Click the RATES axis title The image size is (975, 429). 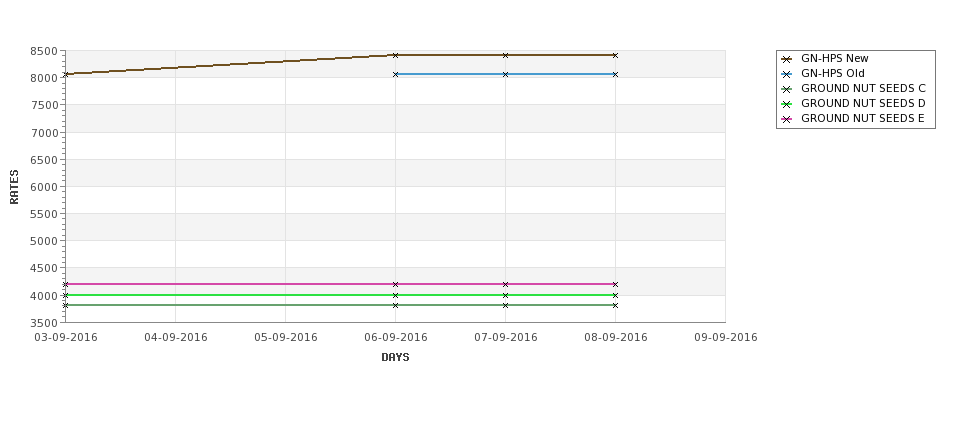pyautogui.click(x=14, y=187)
